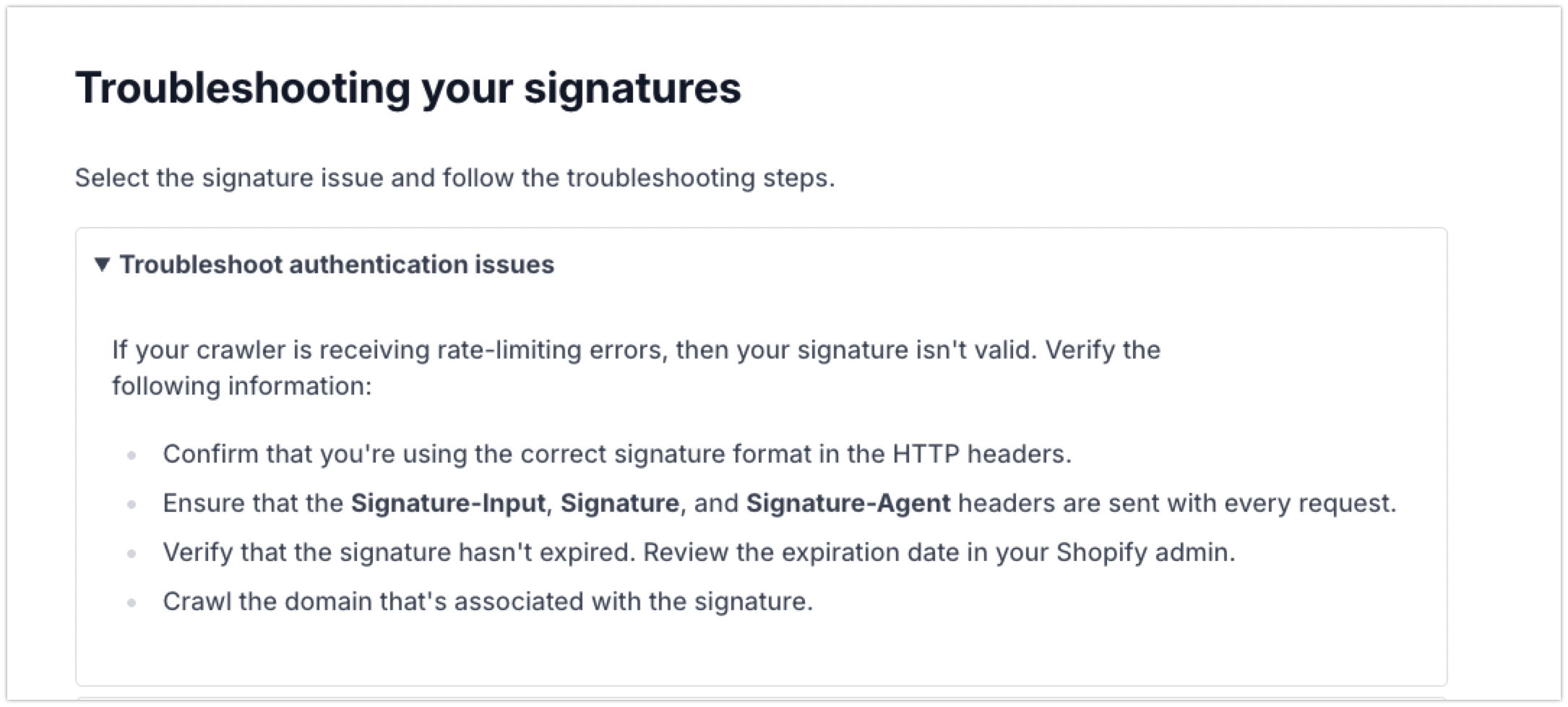
Task: Click the "following information:" line
Action: click(241, 386)
